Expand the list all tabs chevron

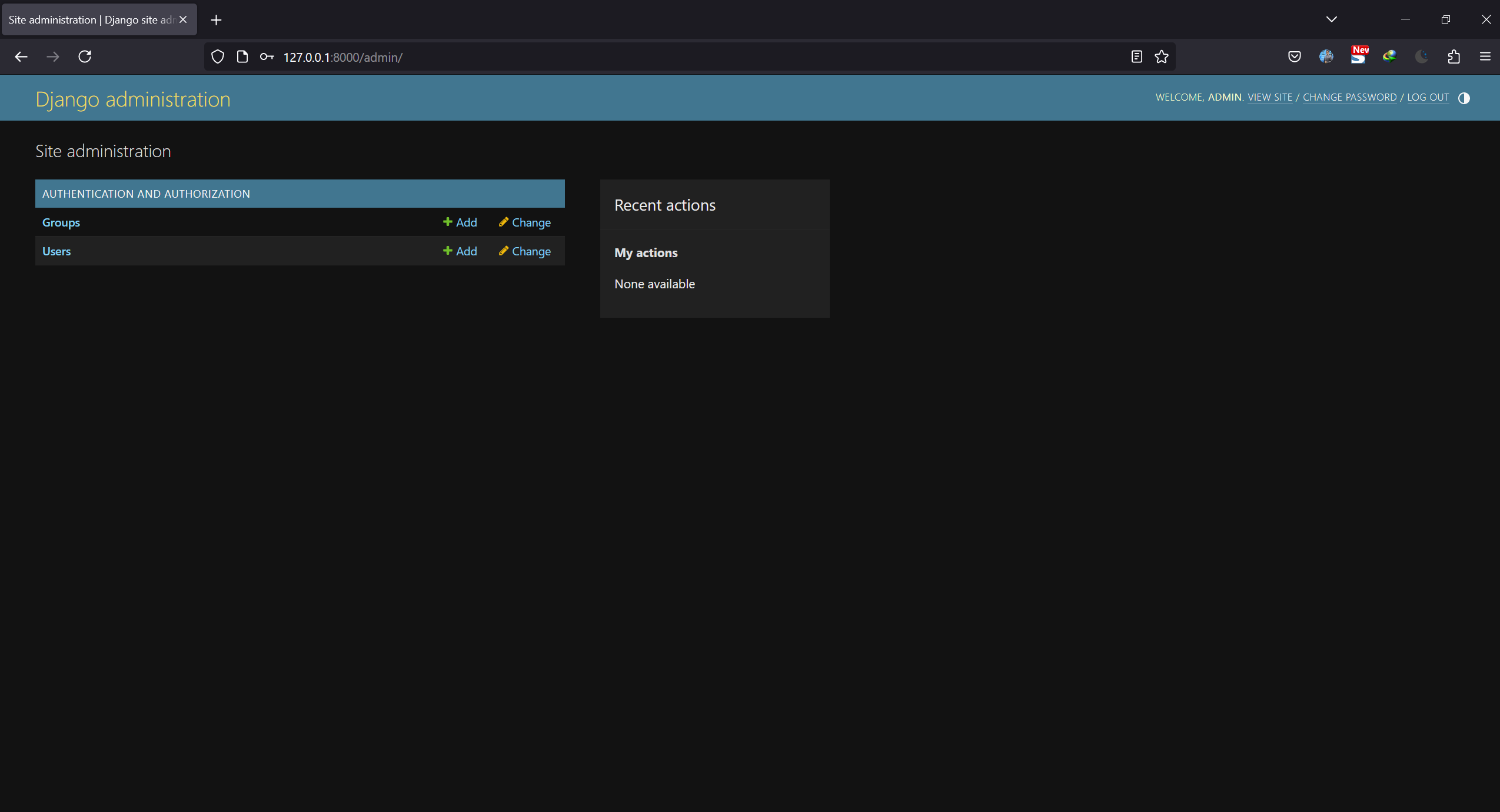(1331, 19)
